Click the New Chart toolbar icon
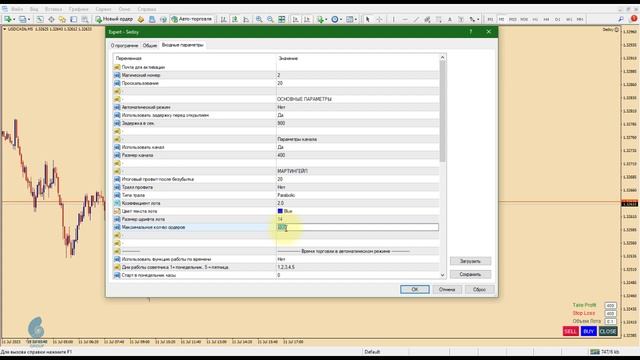Screen dimensions: 640x360 click(7, 19)
